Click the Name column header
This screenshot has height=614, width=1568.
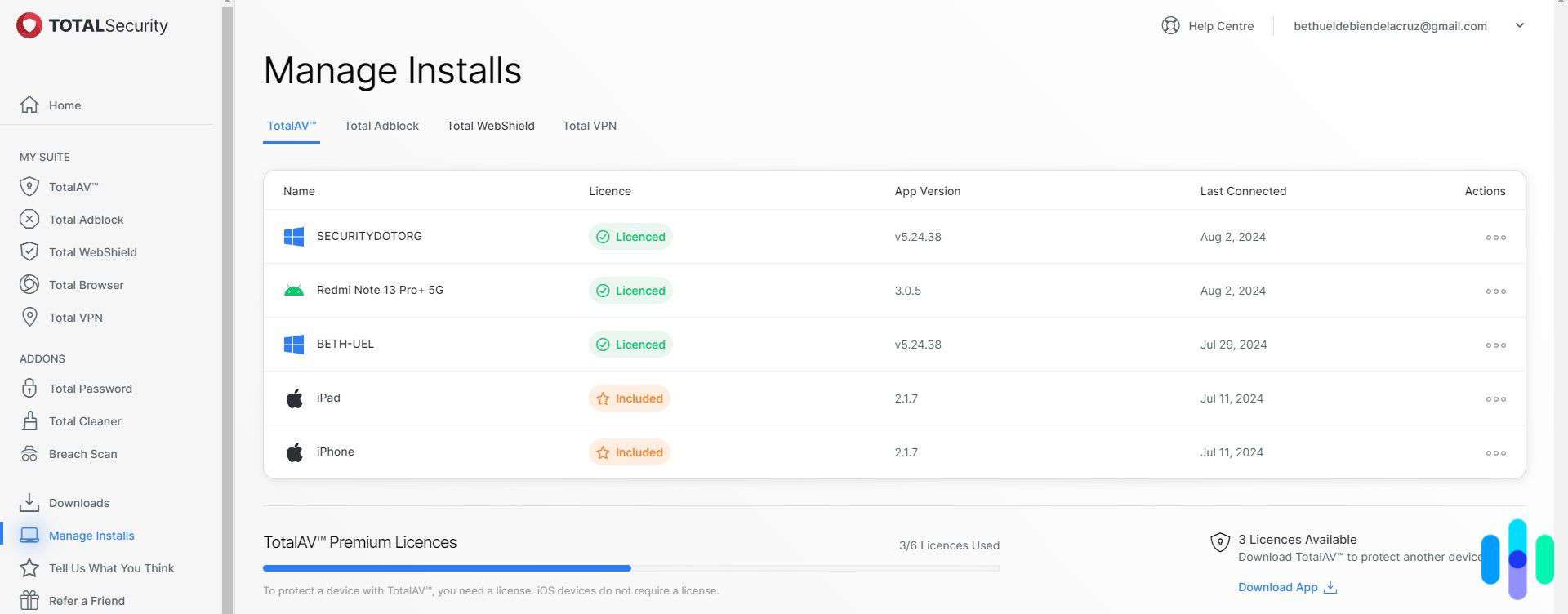299,191
